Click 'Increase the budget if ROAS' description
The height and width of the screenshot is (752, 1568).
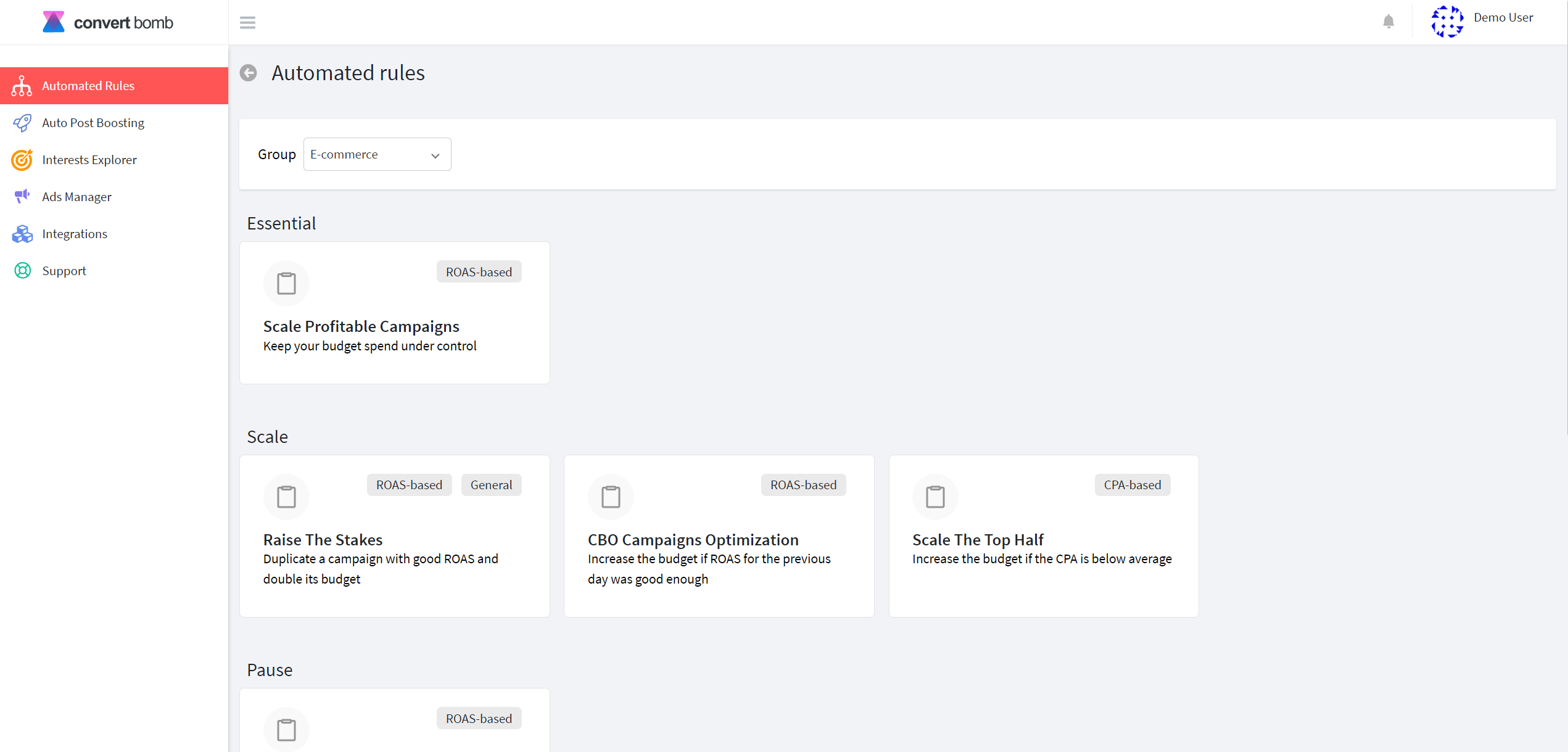709,569
